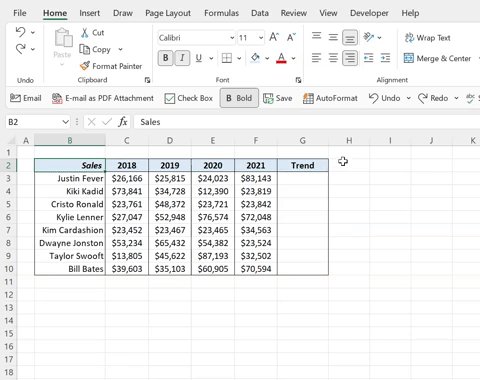Image resolution: width=480 pixels, height=380 pixels.
Task: Toggle the Italic I button
Action: 182,58
